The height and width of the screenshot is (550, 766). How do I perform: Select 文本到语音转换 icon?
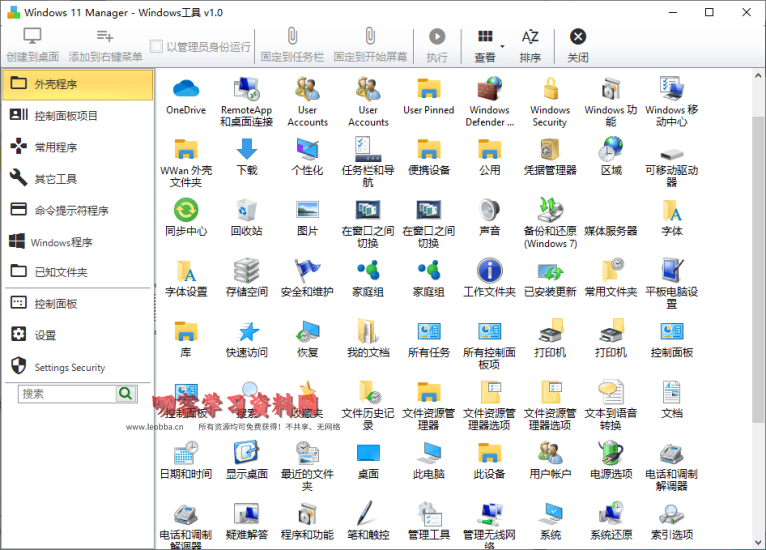[x=611, y=392]
